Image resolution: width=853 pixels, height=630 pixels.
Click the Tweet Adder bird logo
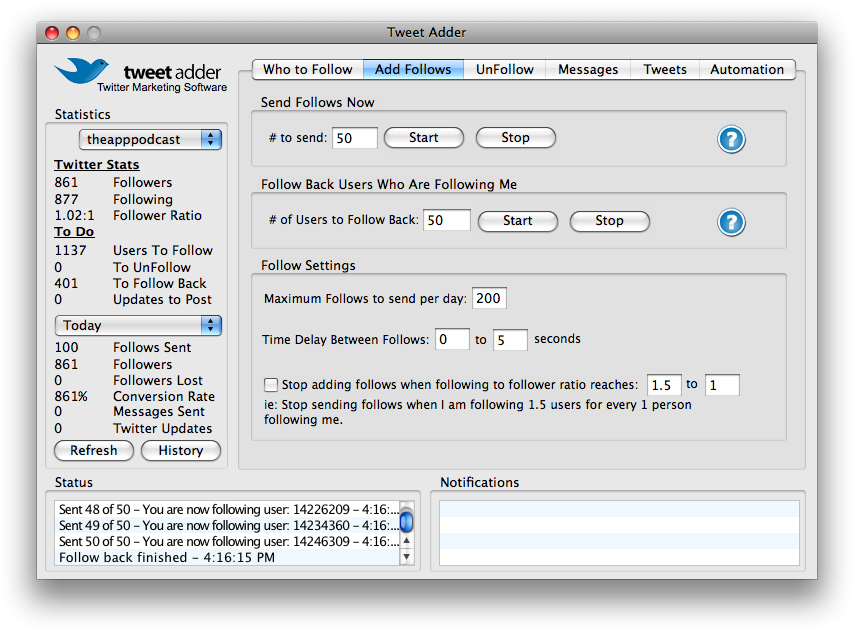(x=82, y=71)
